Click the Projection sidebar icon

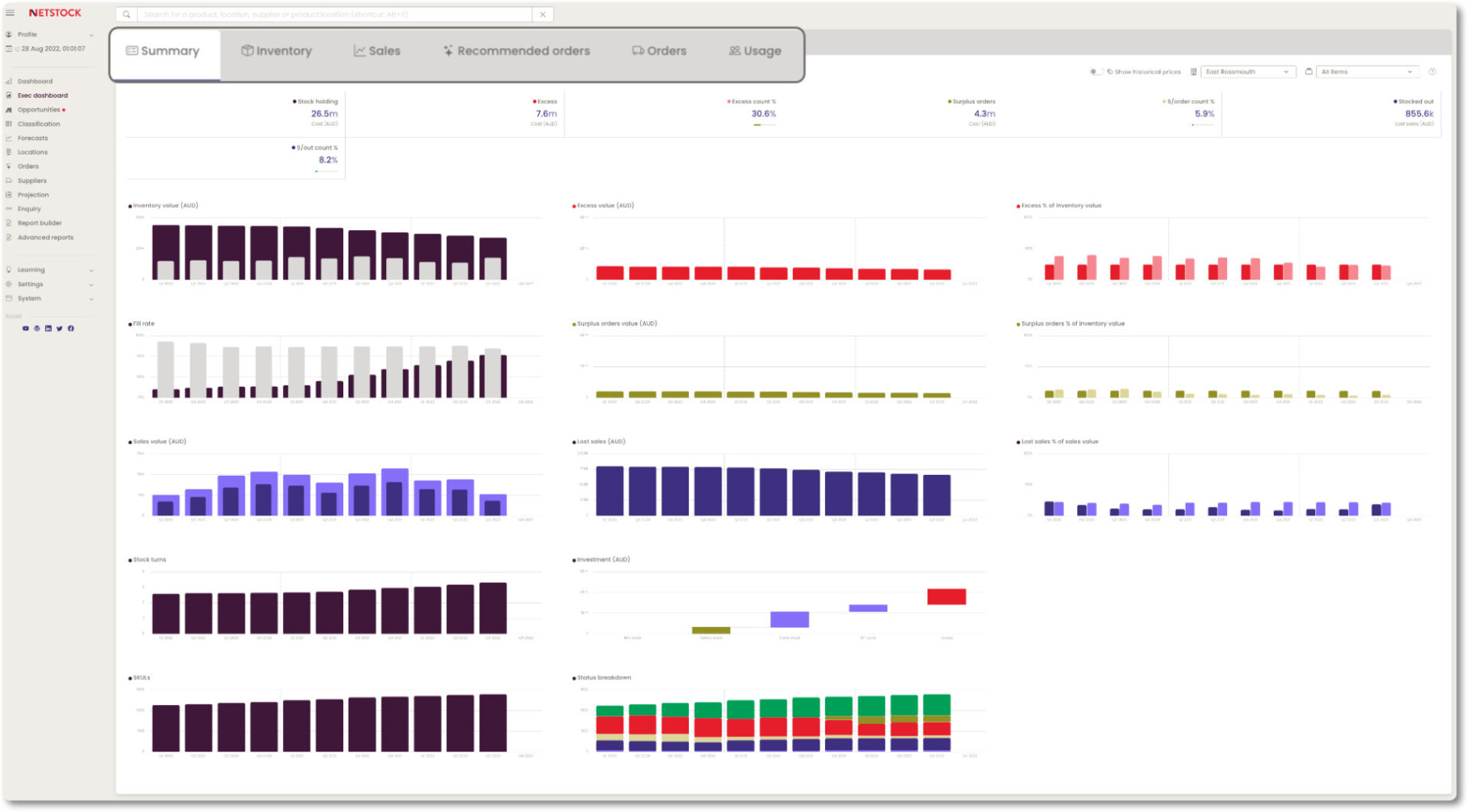(x=9, y=195)
